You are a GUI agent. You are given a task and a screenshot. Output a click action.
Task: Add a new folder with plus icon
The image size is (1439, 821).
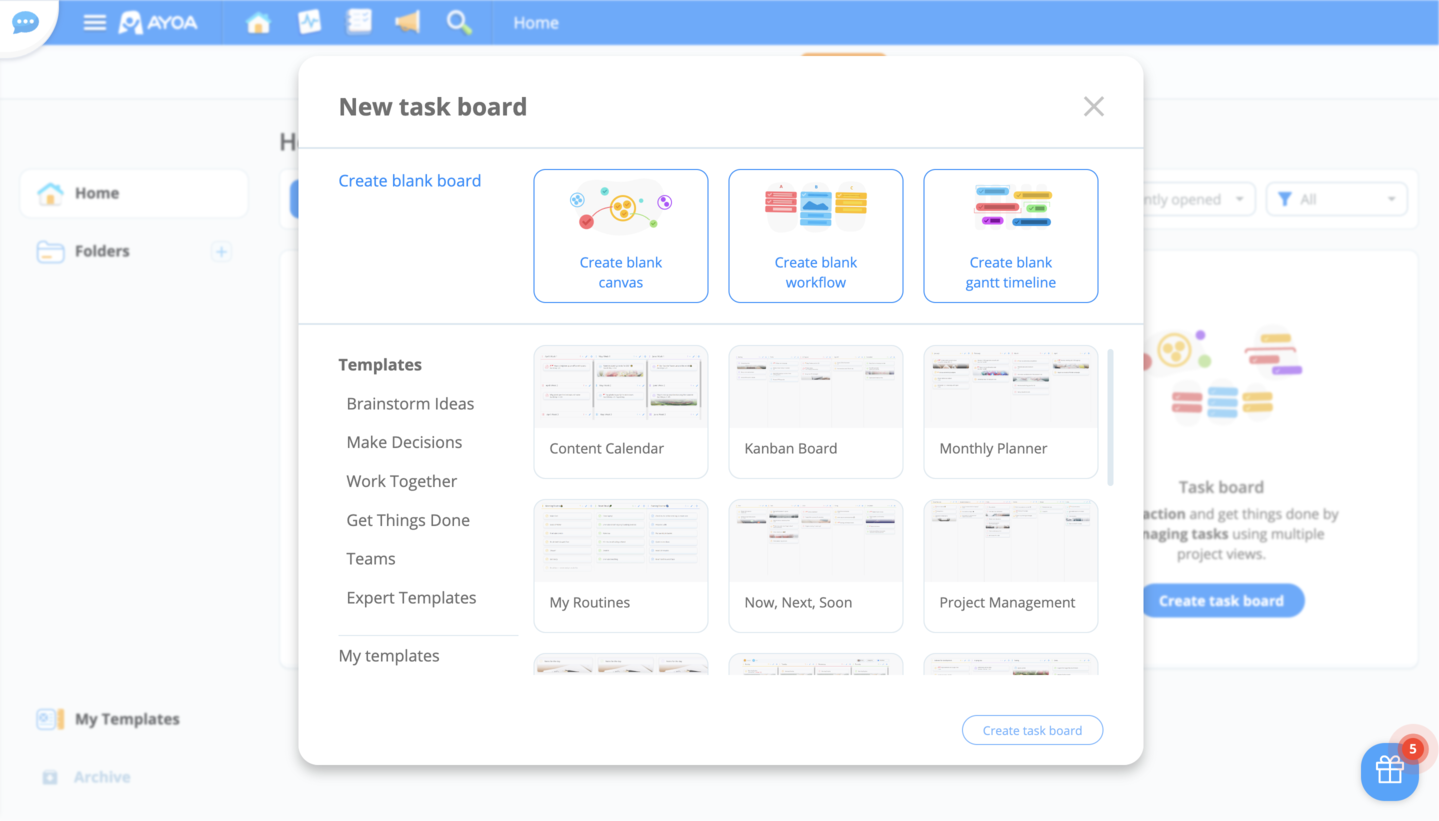[x=221, y=251]
